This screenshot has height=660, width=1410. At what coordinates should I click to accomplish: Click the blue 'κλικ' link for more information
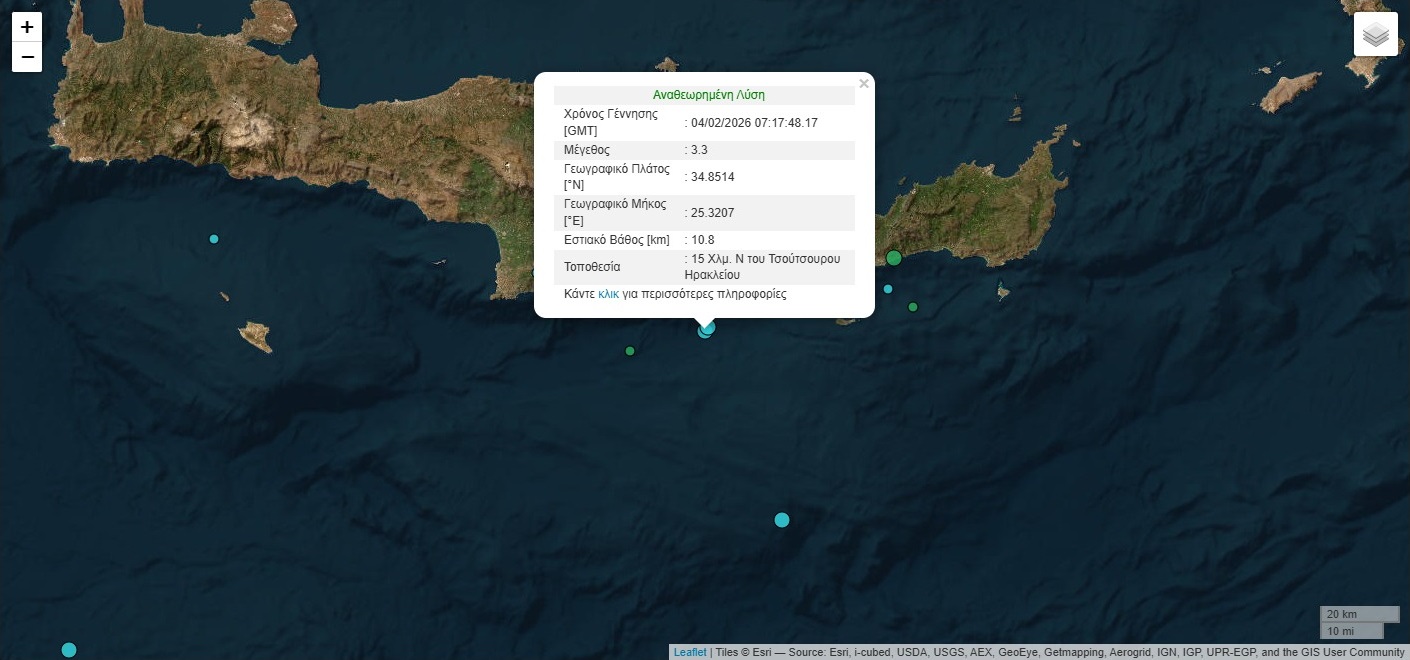[x=608, y=294]
